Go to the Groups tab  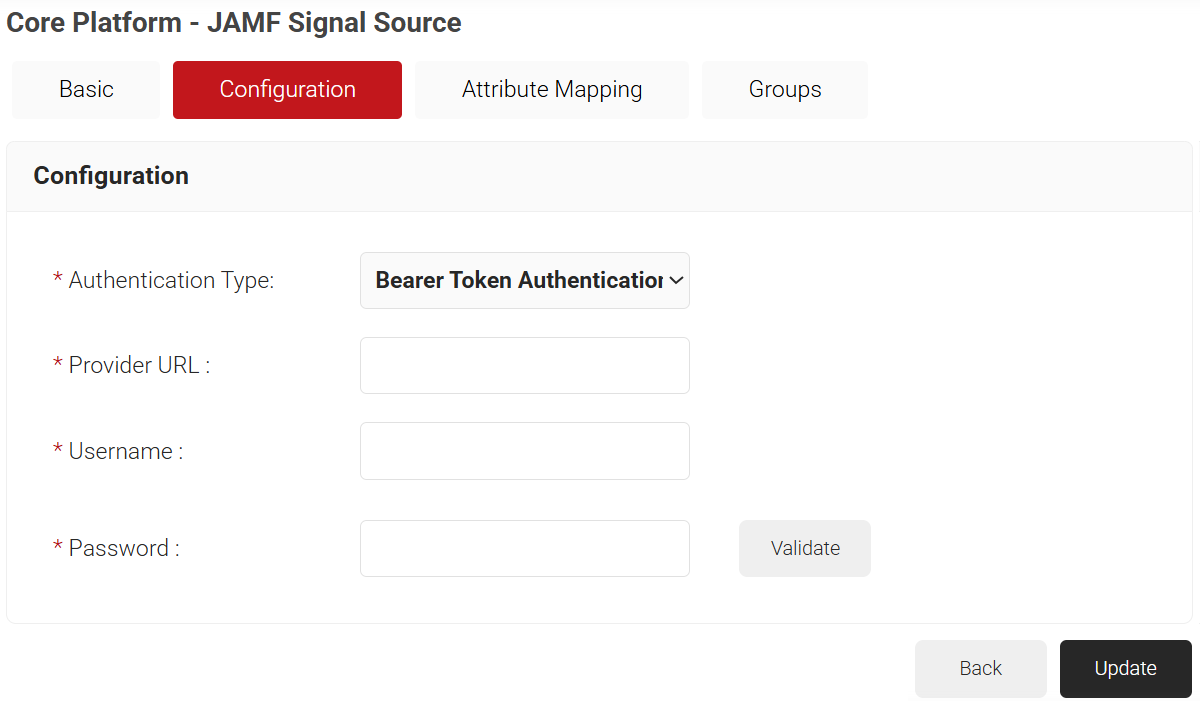[785, 90]
